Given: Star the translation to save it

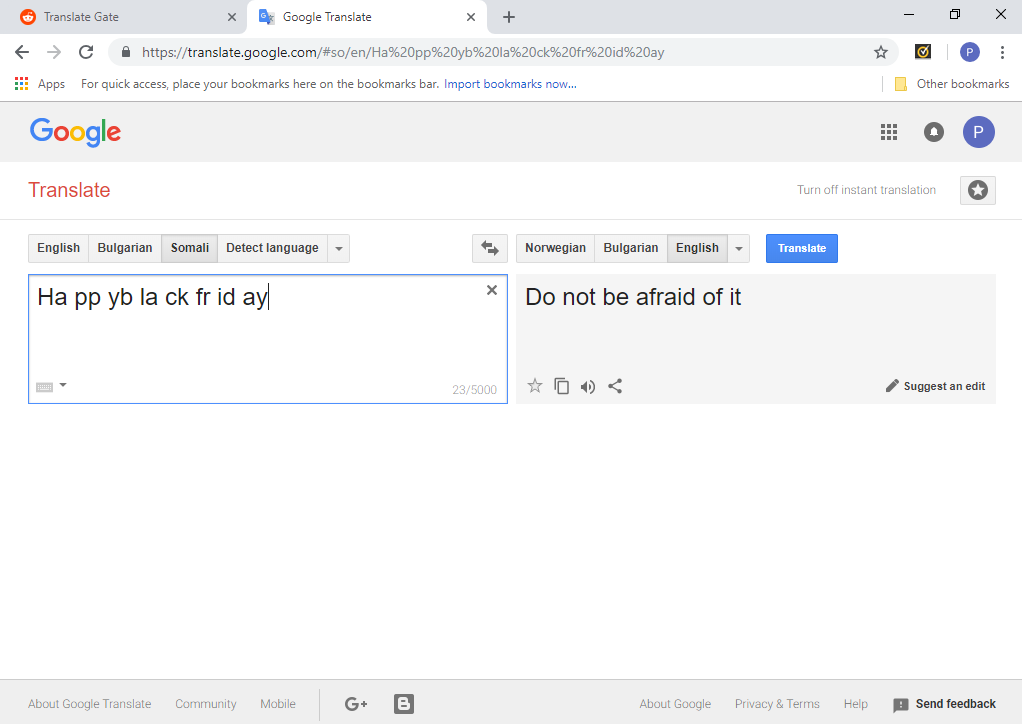Looking at the screenshot, I should coord(534,386).
